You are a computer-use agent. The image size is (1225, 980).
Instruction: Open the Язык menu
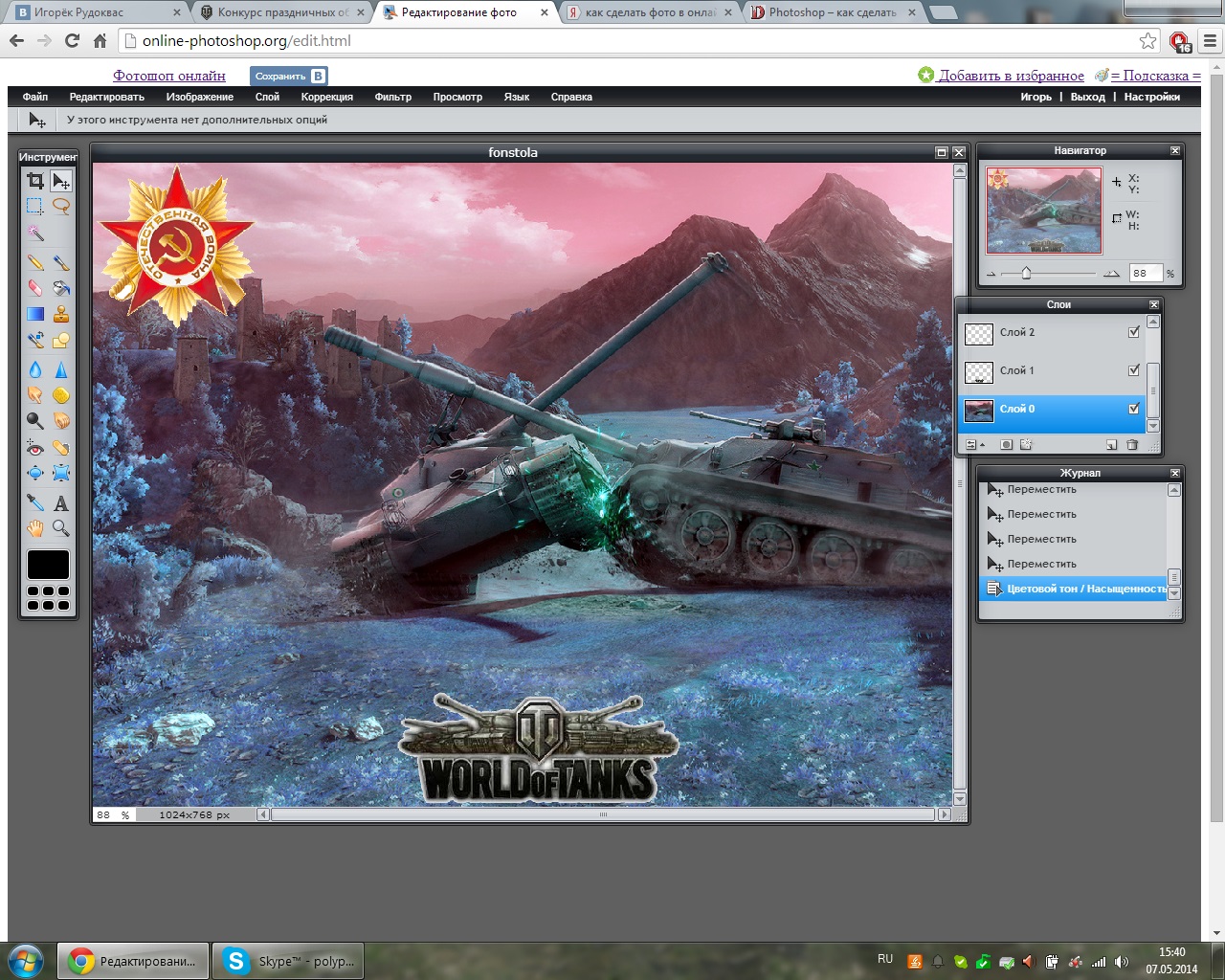(517, 97)
